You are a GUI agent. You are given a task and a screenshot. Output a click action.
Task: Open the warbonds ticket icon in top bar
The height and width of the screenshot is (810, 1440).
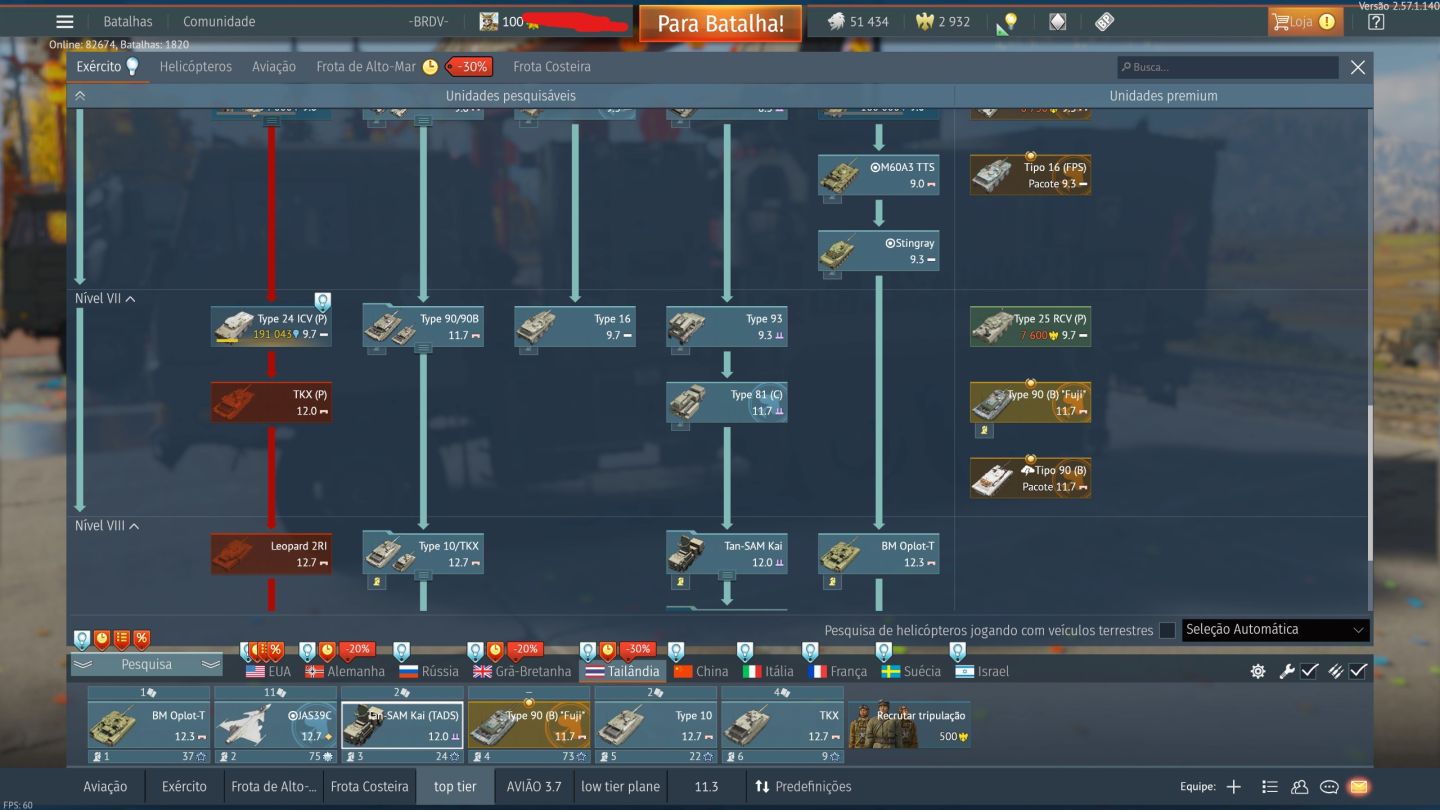(1104, 22)
